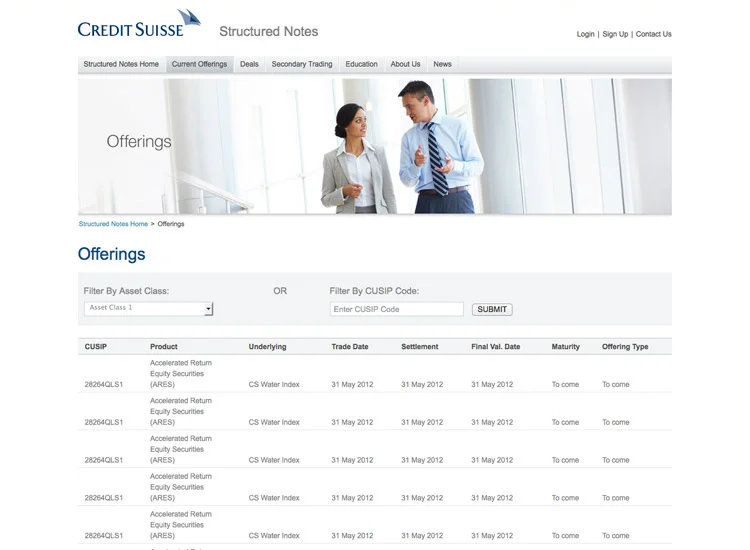Expand the Asset Class 1 dropdown
750x550 pixels.
coord(148,308)
